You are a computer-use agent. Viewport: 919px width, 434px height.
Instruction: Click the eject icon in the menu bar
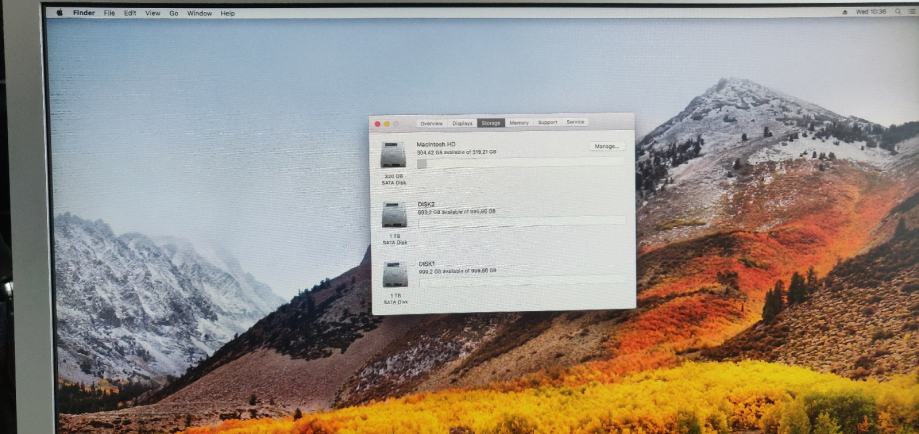846,12
